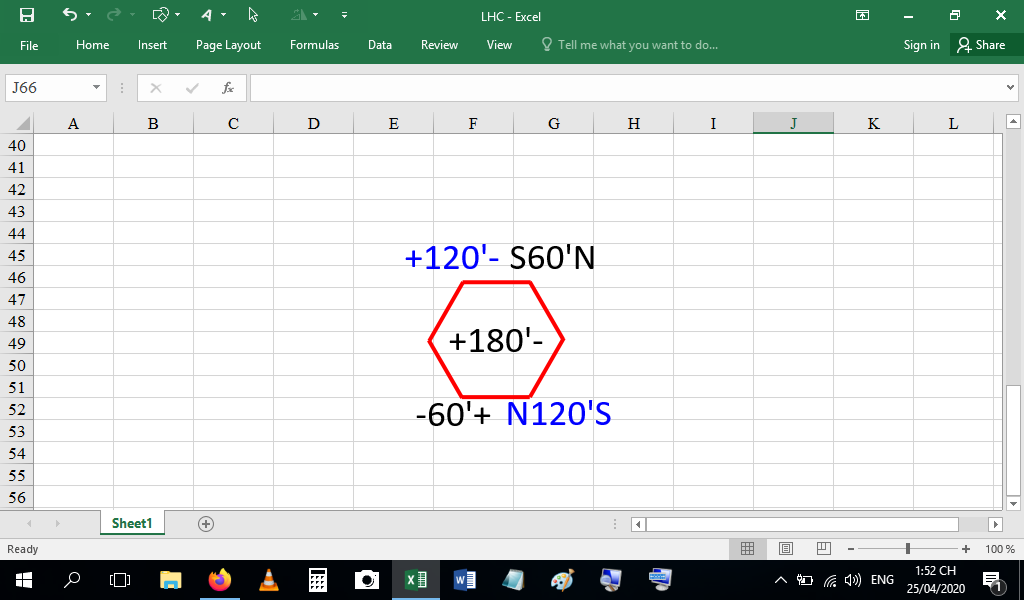
Task: Switch to Normal view in the status bar
Action: coord(747,549)
